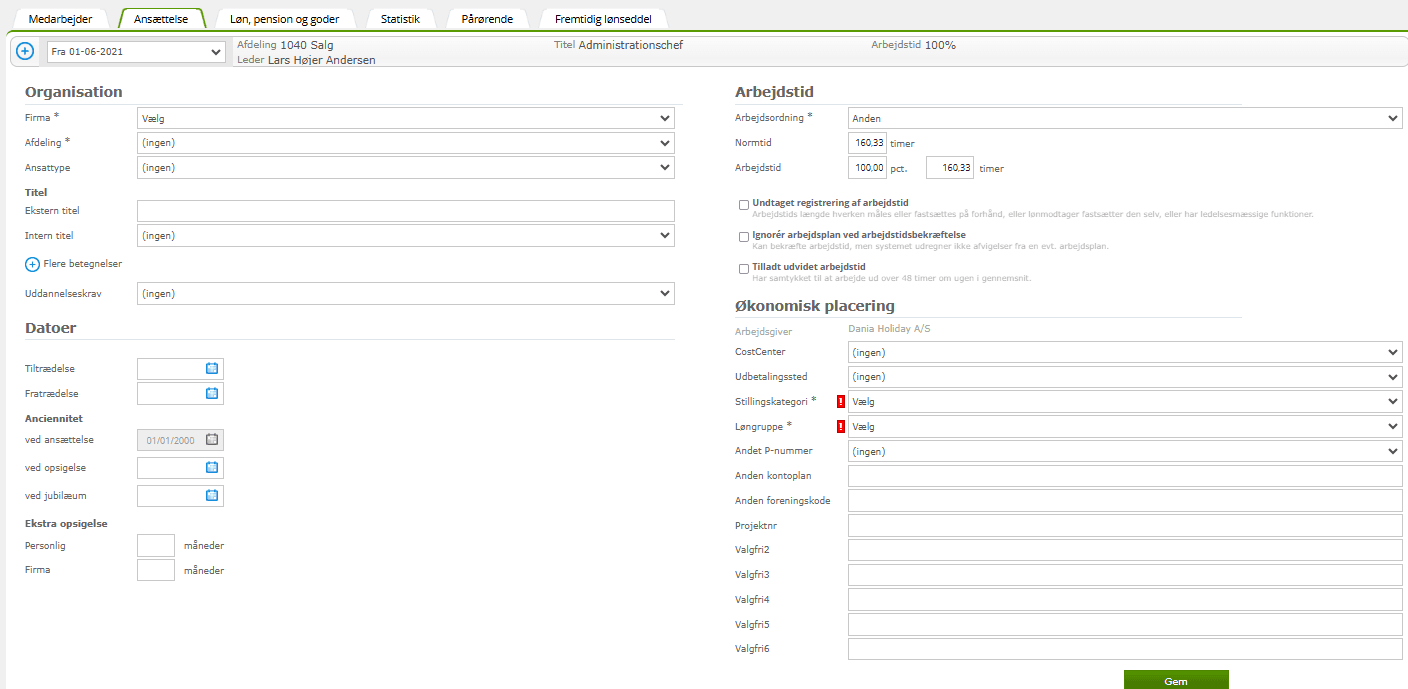Click the Projektnr input field

click(1124, 525)
